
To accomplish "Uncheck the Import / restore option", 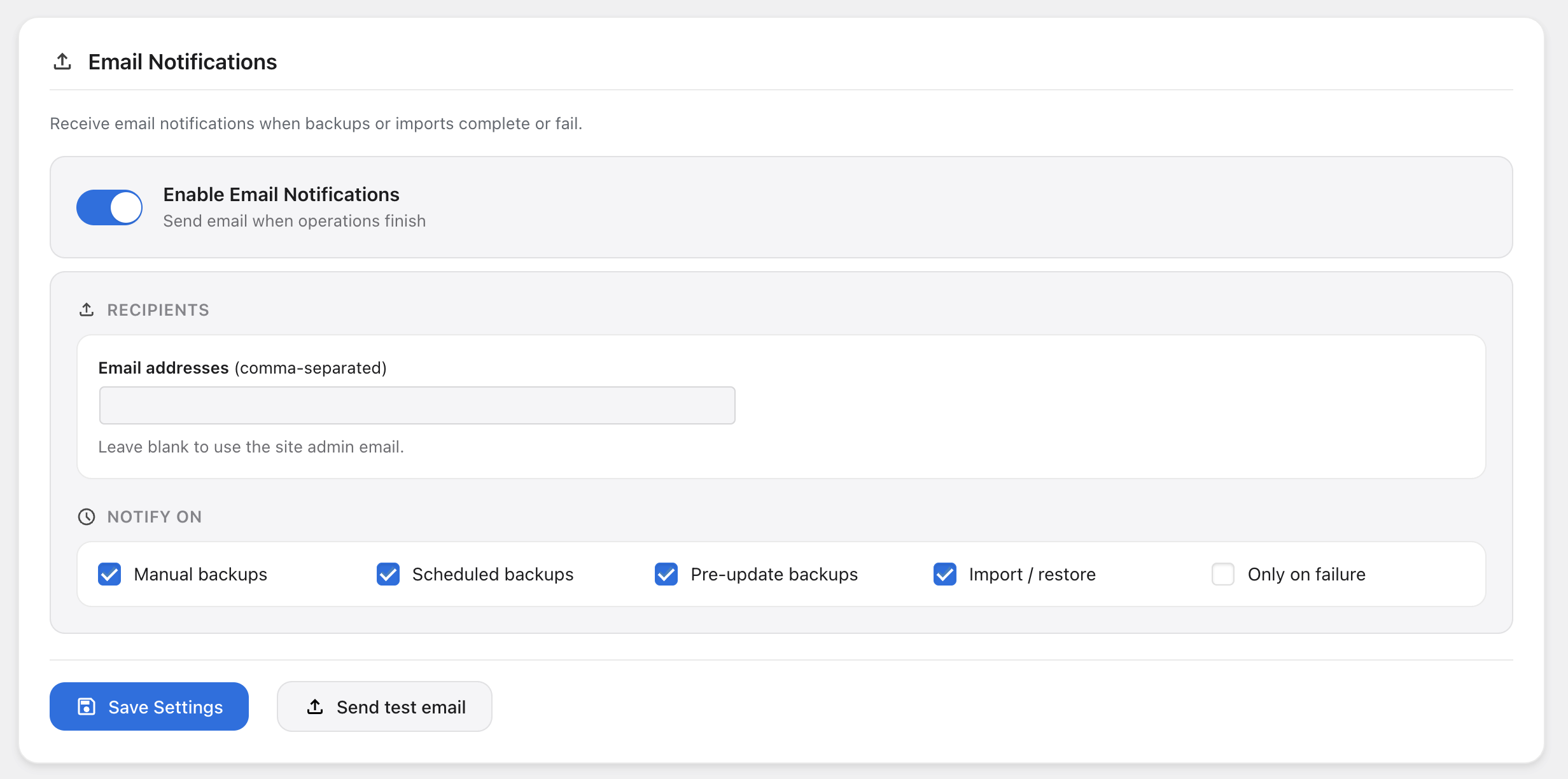I will coord(945,574).
